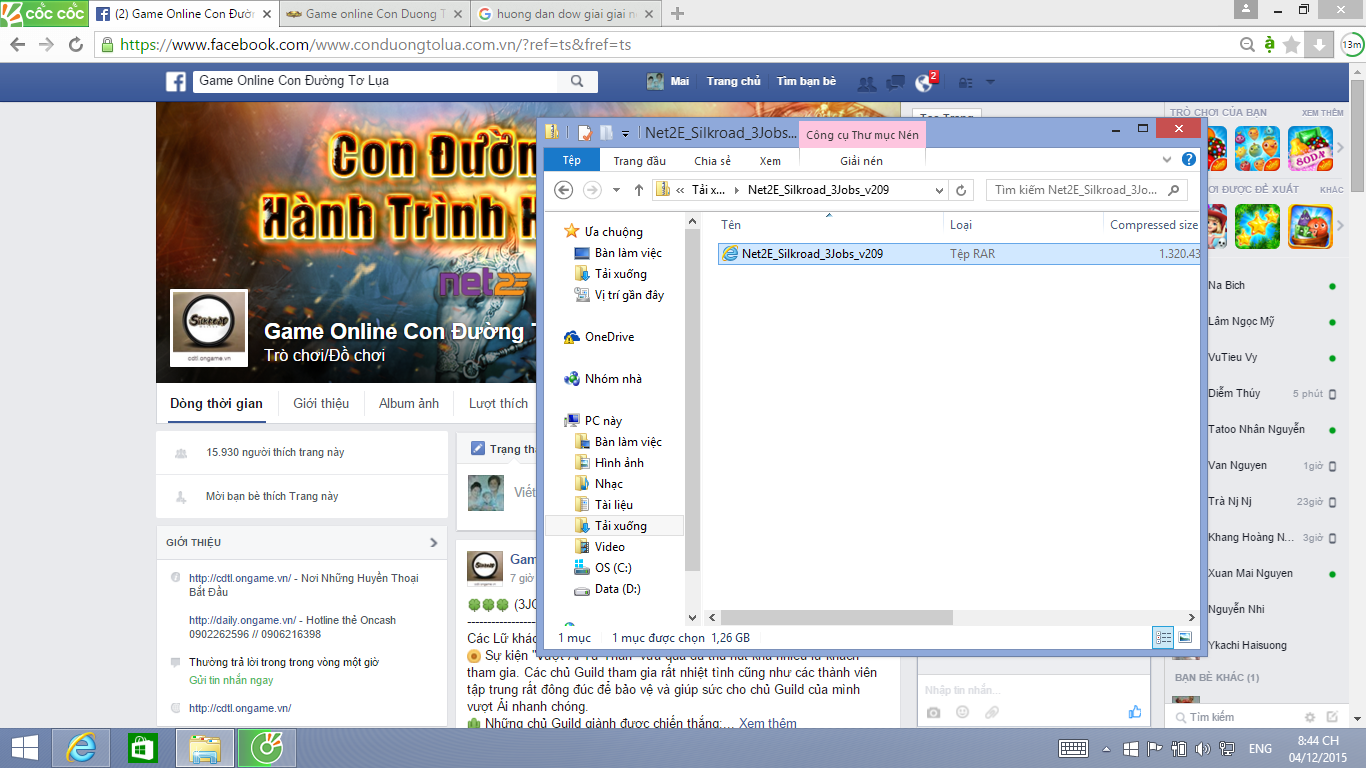This screenshot has height=768, width=1366.
Task: Click Explorer back navigation arrow
Action: [563, 190]
